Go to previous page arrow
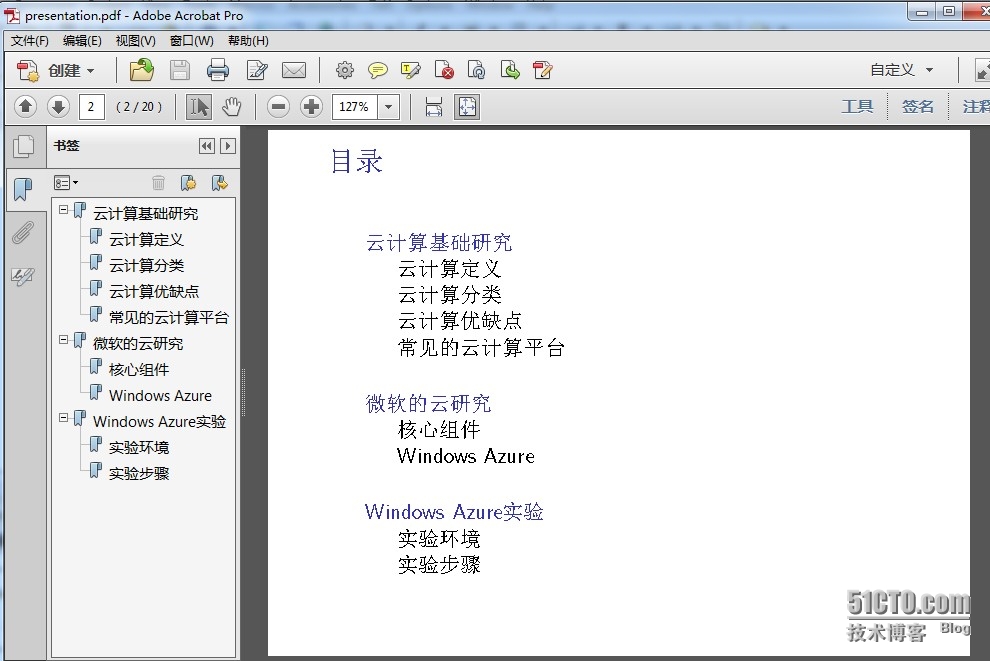Viewport: 990px width, 661px height. click(25, 106)
